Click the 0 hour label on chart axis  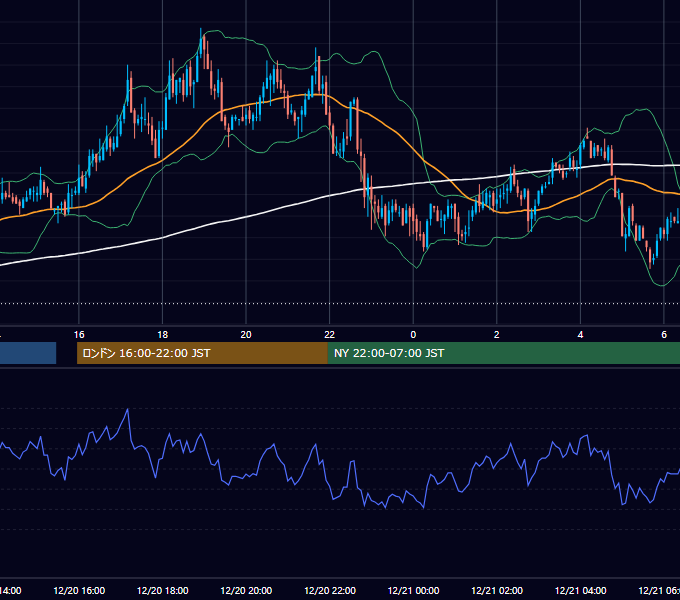[413, 334]
